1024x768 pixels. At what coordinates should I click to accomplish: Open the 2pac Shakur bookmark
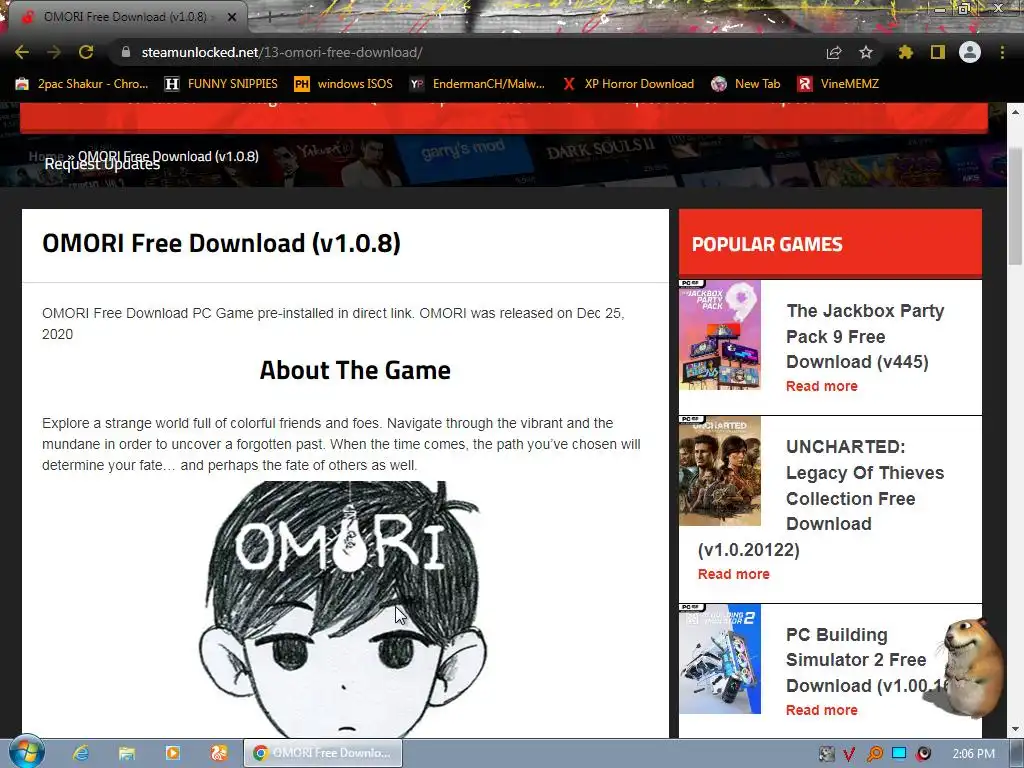click(82, 84)
